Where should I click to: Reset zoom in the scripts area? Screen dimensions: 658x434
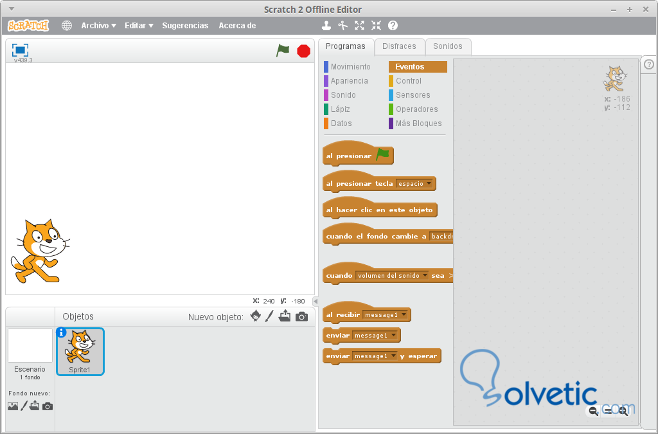click(x=608, y=411)
